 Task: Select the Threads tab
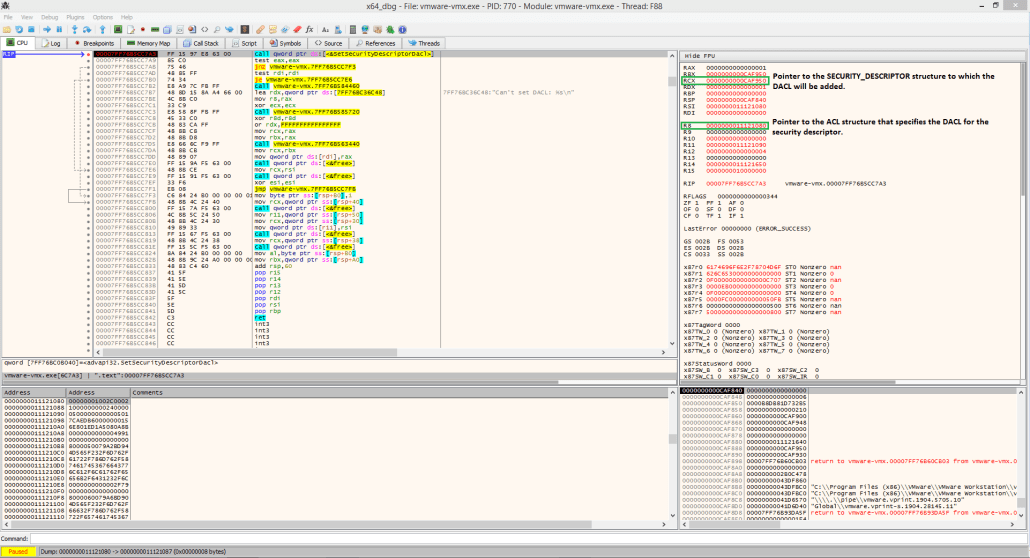[423, 43]
